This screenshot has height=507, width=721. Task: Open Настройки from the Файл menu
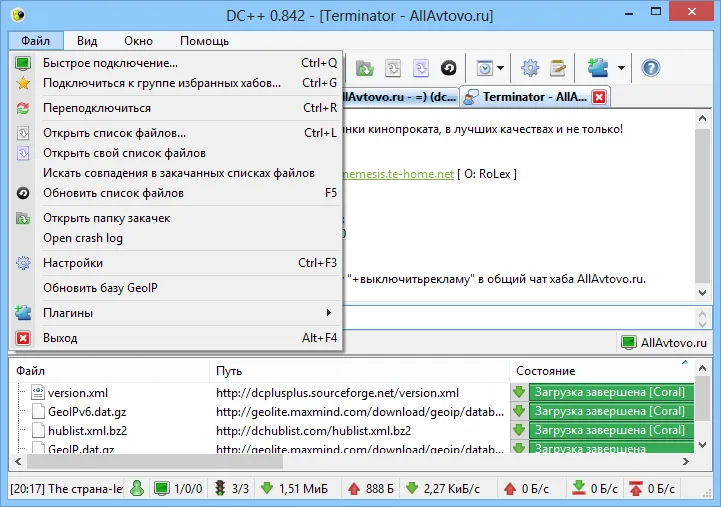pos(175,263)
